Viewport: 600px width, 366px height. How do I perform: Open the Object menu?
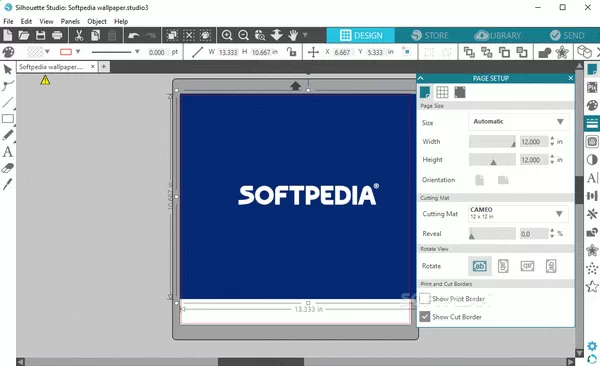97,21
